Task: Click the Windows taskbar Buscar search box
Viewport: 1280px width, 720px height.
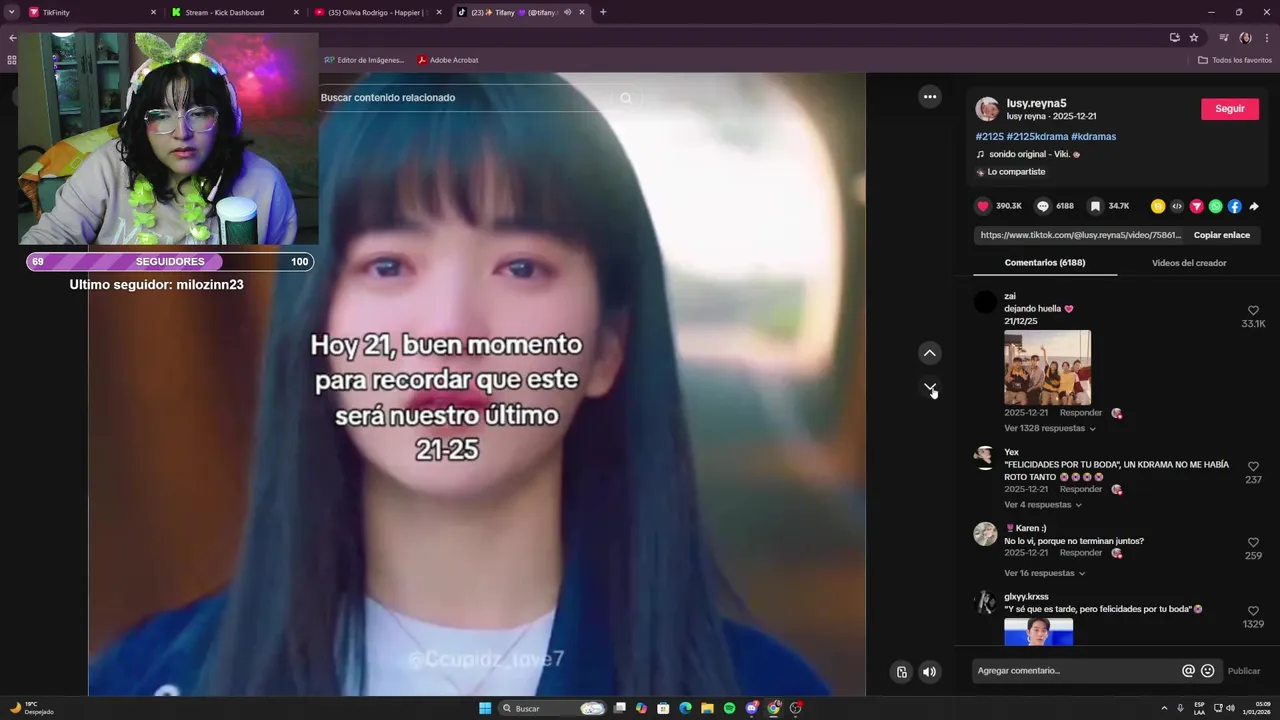Action: pyautogui.click(x=552, y=708)
